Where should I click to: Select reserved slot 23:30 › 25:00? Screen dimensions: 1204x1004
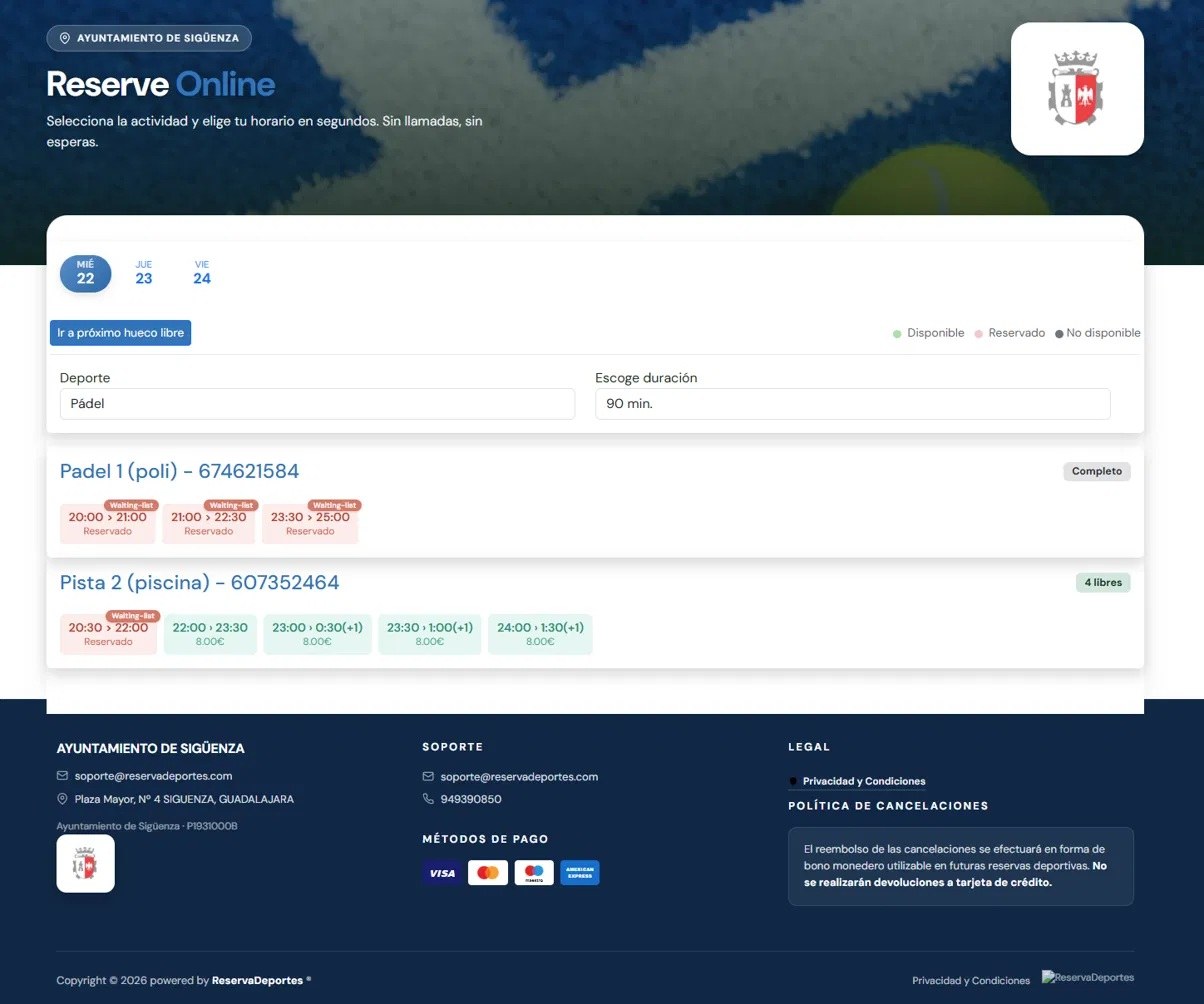pos(310,524)
